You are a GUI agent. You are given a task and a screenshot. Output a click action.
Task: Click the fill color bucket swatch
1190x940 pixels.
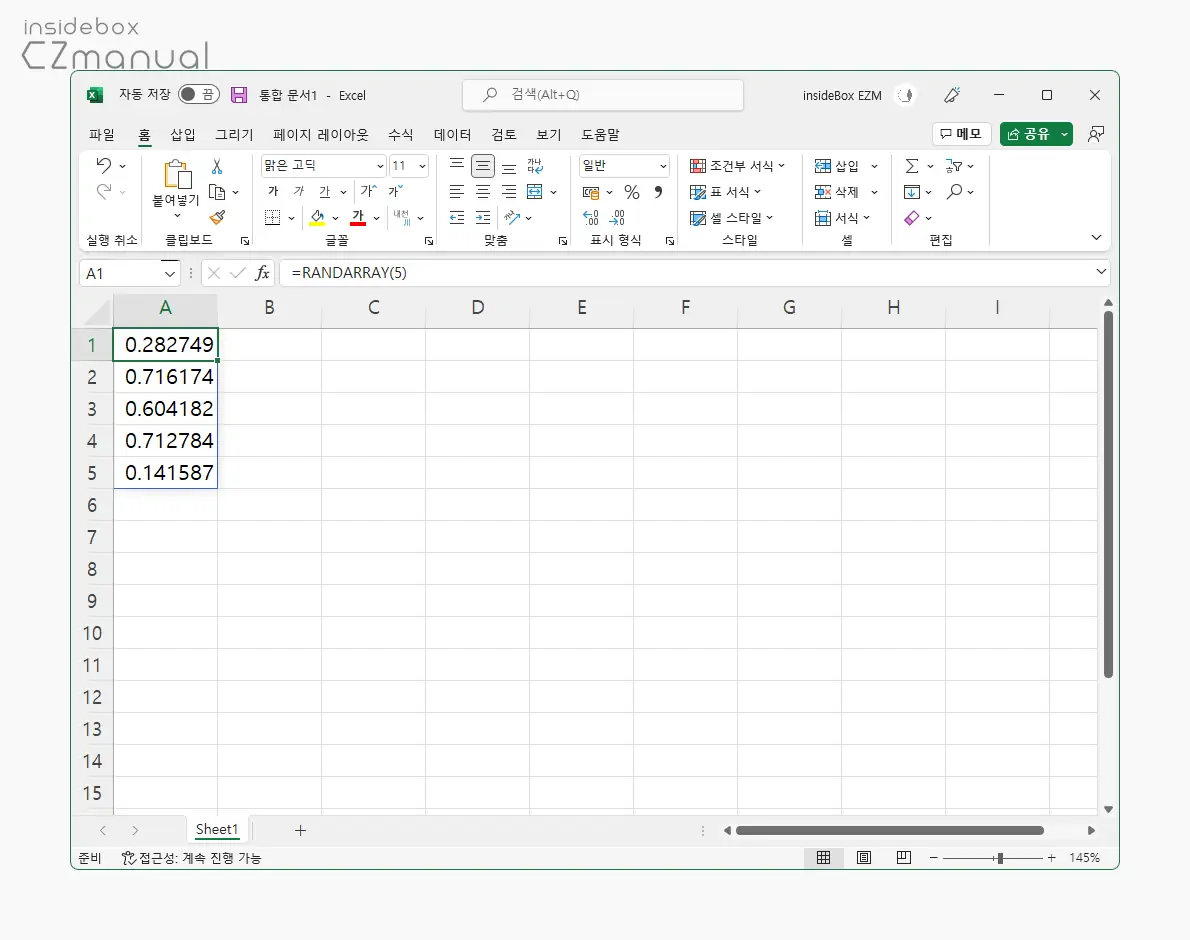coord(317,218)
